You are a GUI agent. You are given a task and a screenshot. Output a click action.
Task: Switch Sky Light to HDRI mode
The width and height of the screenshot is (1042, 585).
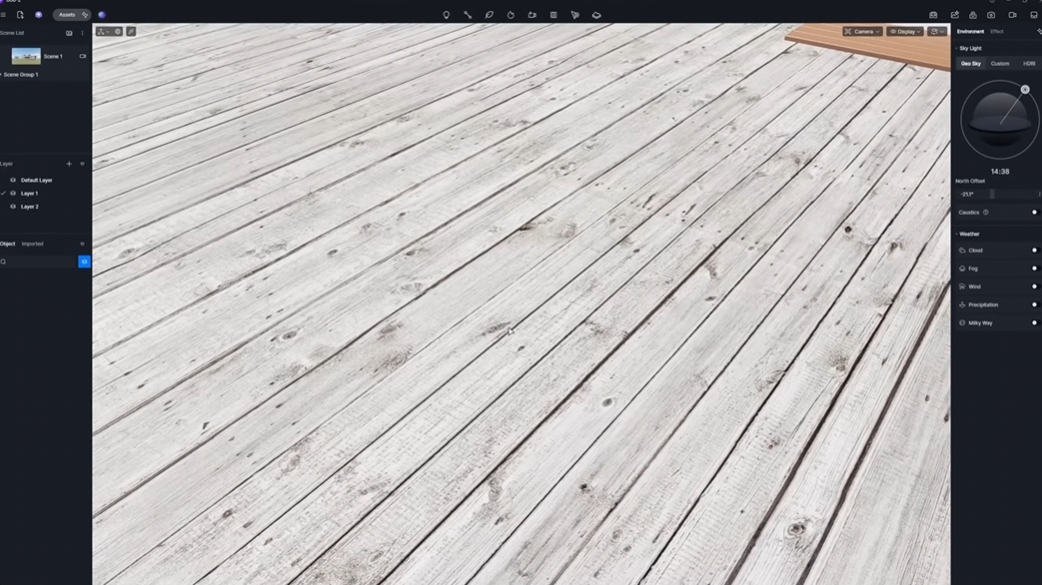coord(1028,63)
